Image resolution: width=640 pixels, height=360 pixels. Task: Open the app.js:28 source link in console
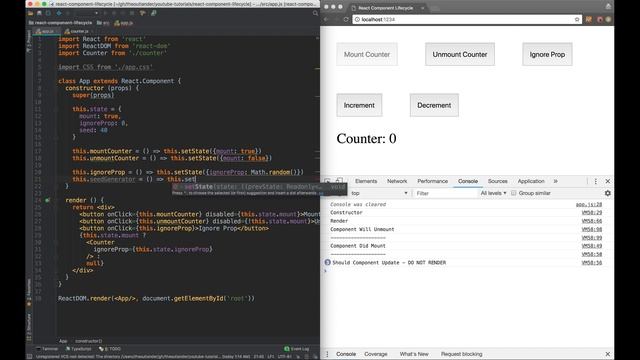click(589, 204)
